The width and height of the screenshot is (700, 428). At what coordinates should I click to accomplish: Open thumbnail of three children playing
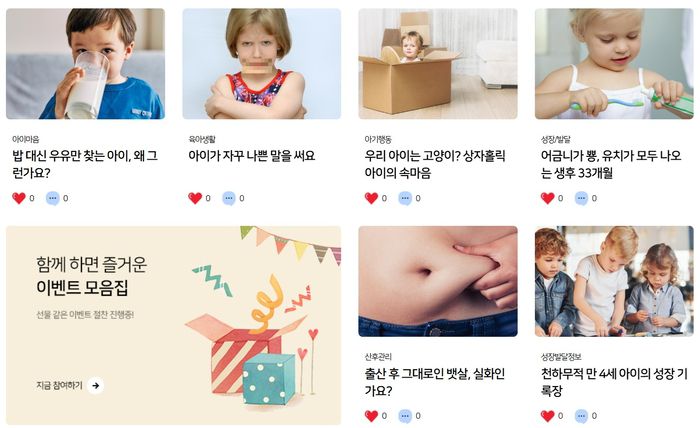[x=614, y=281]
